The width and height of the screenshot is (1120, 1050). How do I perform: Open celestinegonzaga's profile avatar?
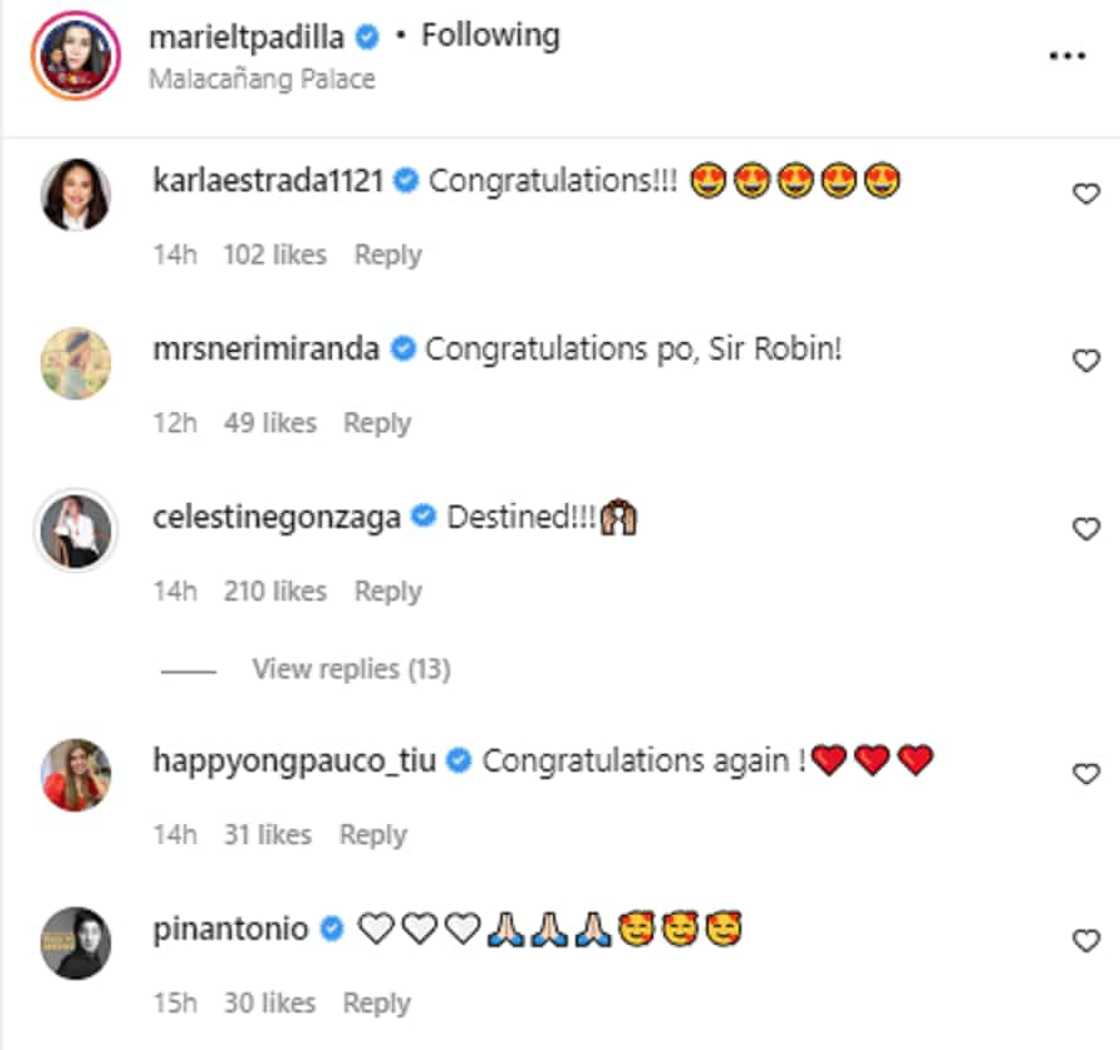76,530
